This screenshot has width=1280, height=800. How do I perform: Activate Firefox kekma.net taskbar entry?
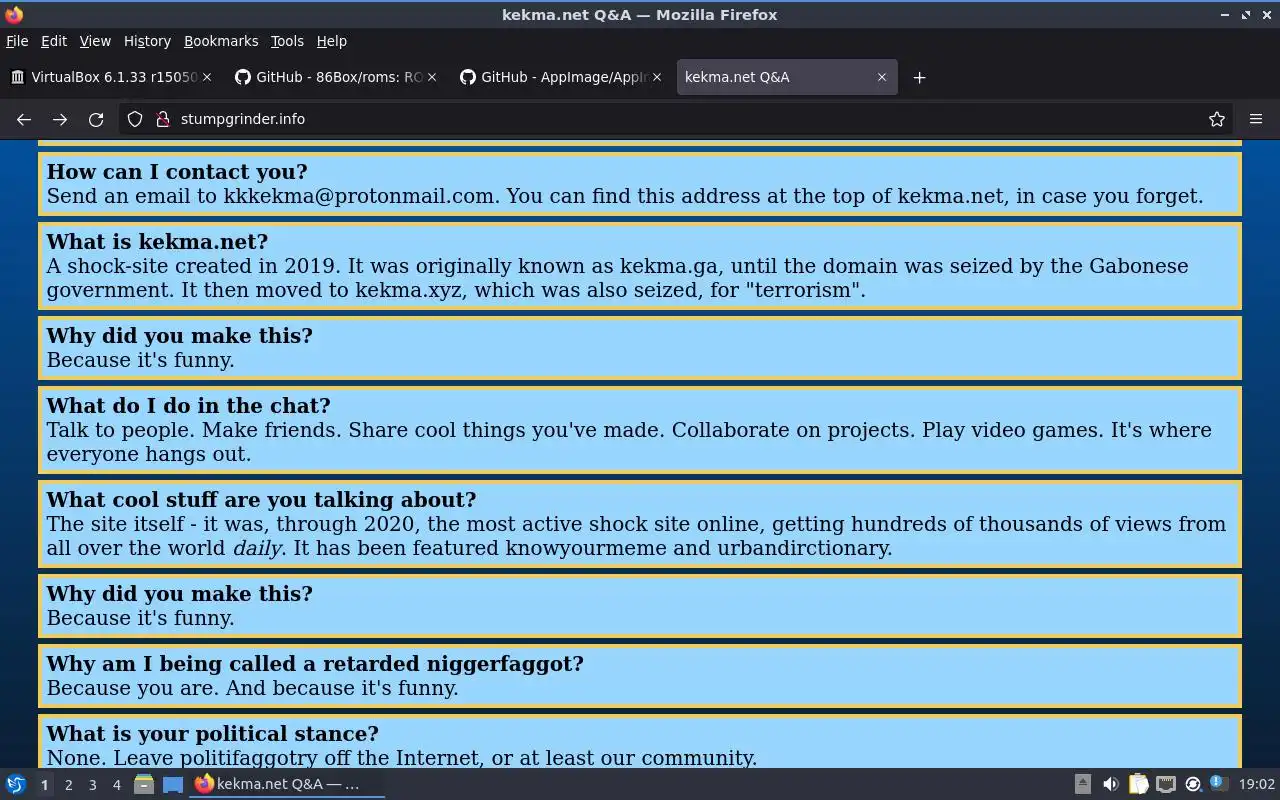pyautogui.click(x=289, y=784)
